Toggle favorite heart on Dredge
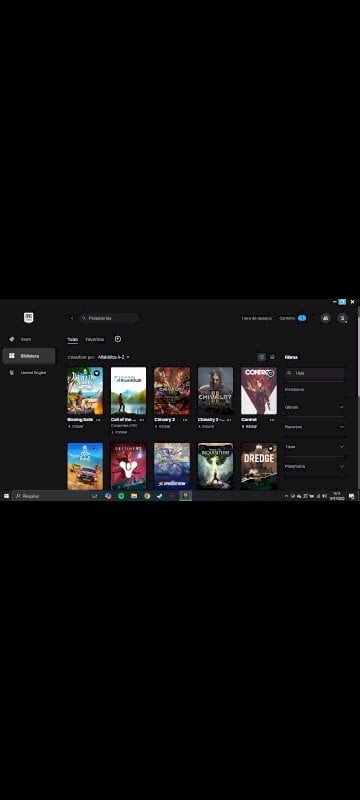 pos(271,448)
